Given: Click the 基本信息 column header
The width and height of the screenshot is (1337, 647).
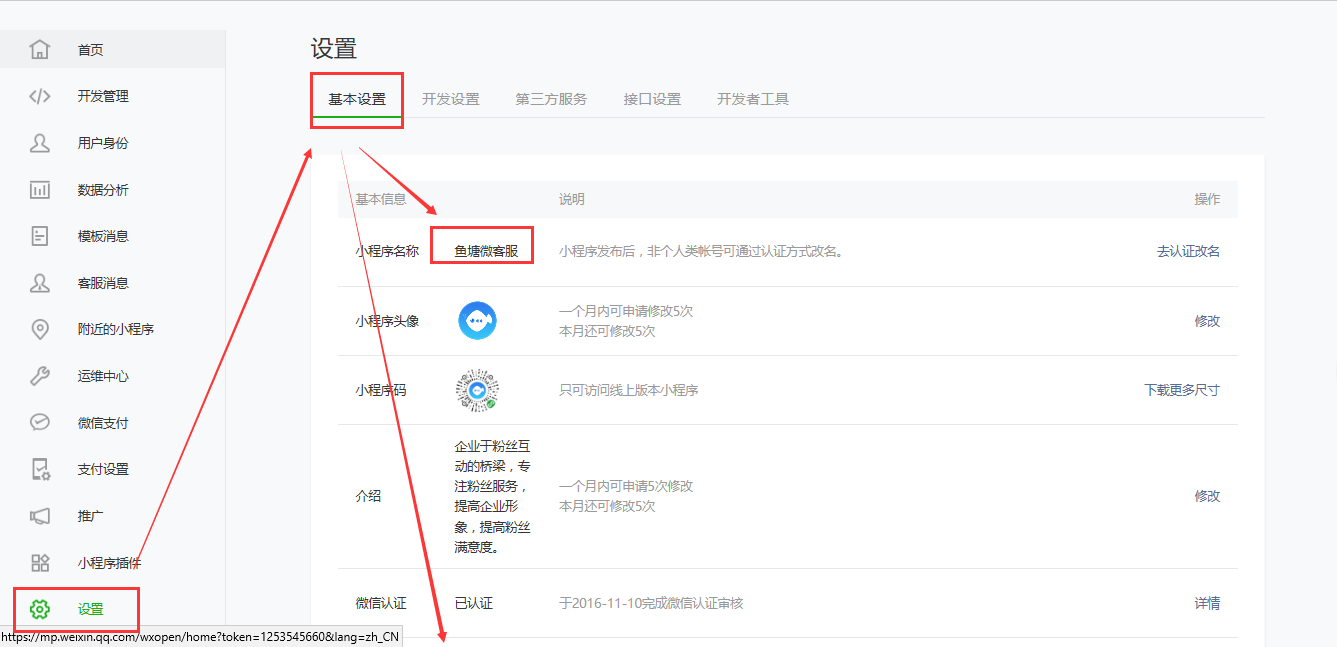Looking at the screenshot, I should click(381, 199).
